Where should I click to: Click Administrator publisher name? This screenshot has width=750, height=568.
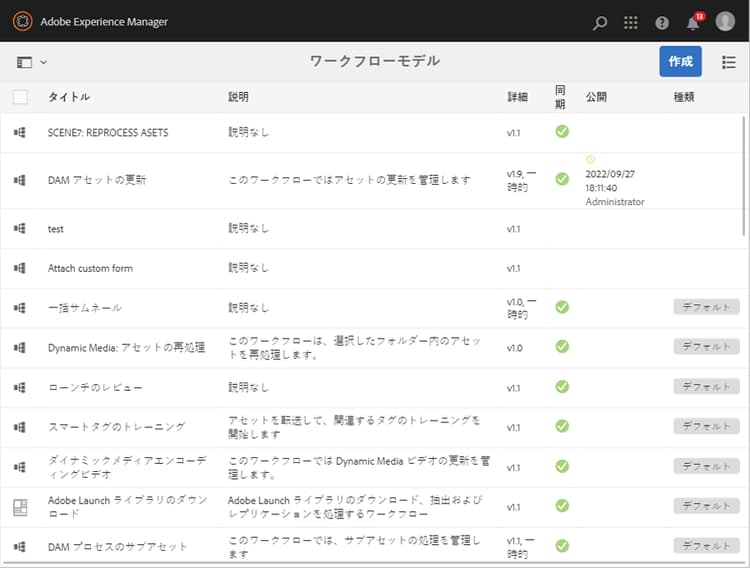(x=615, y=202)
